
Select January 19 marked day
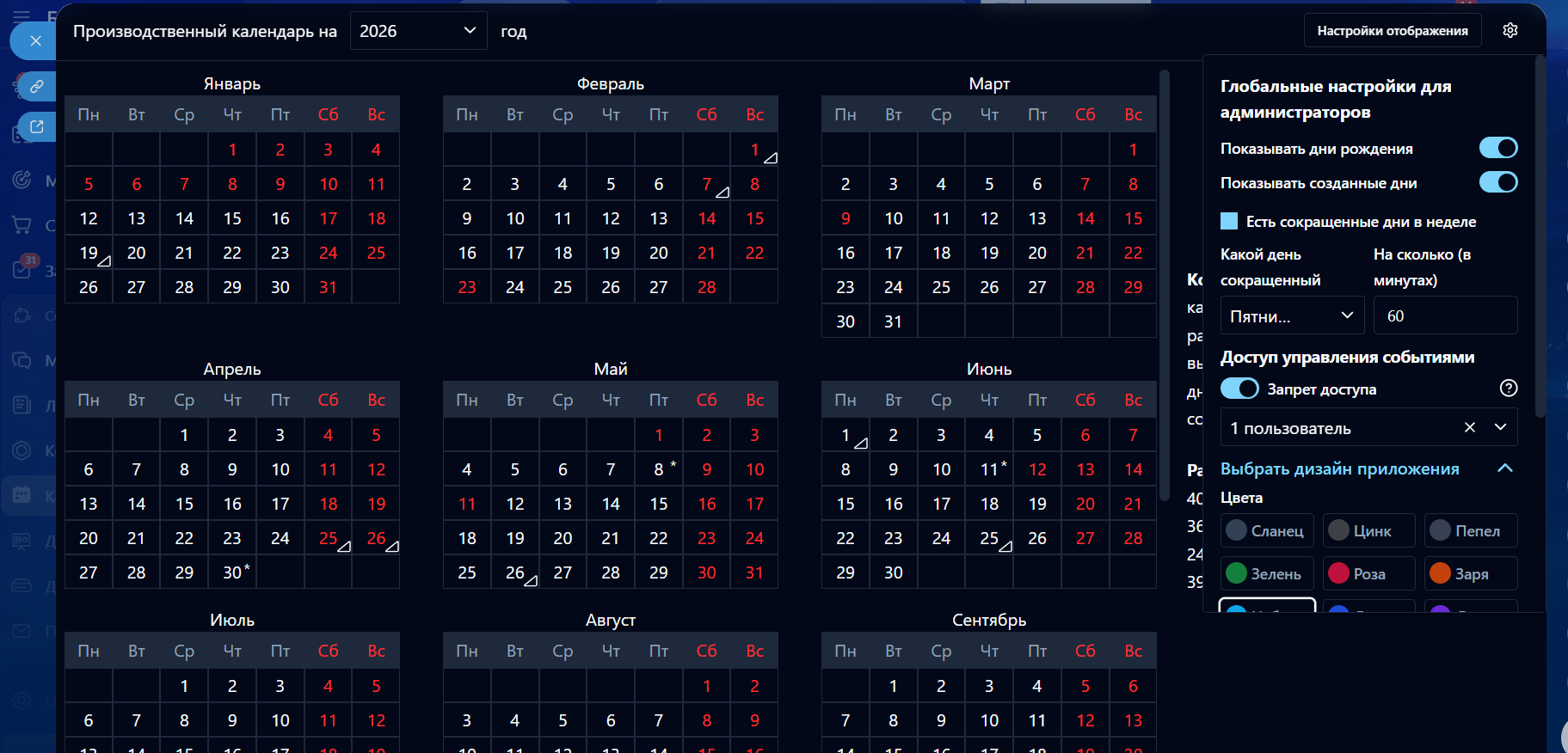(x=89, y=253)
